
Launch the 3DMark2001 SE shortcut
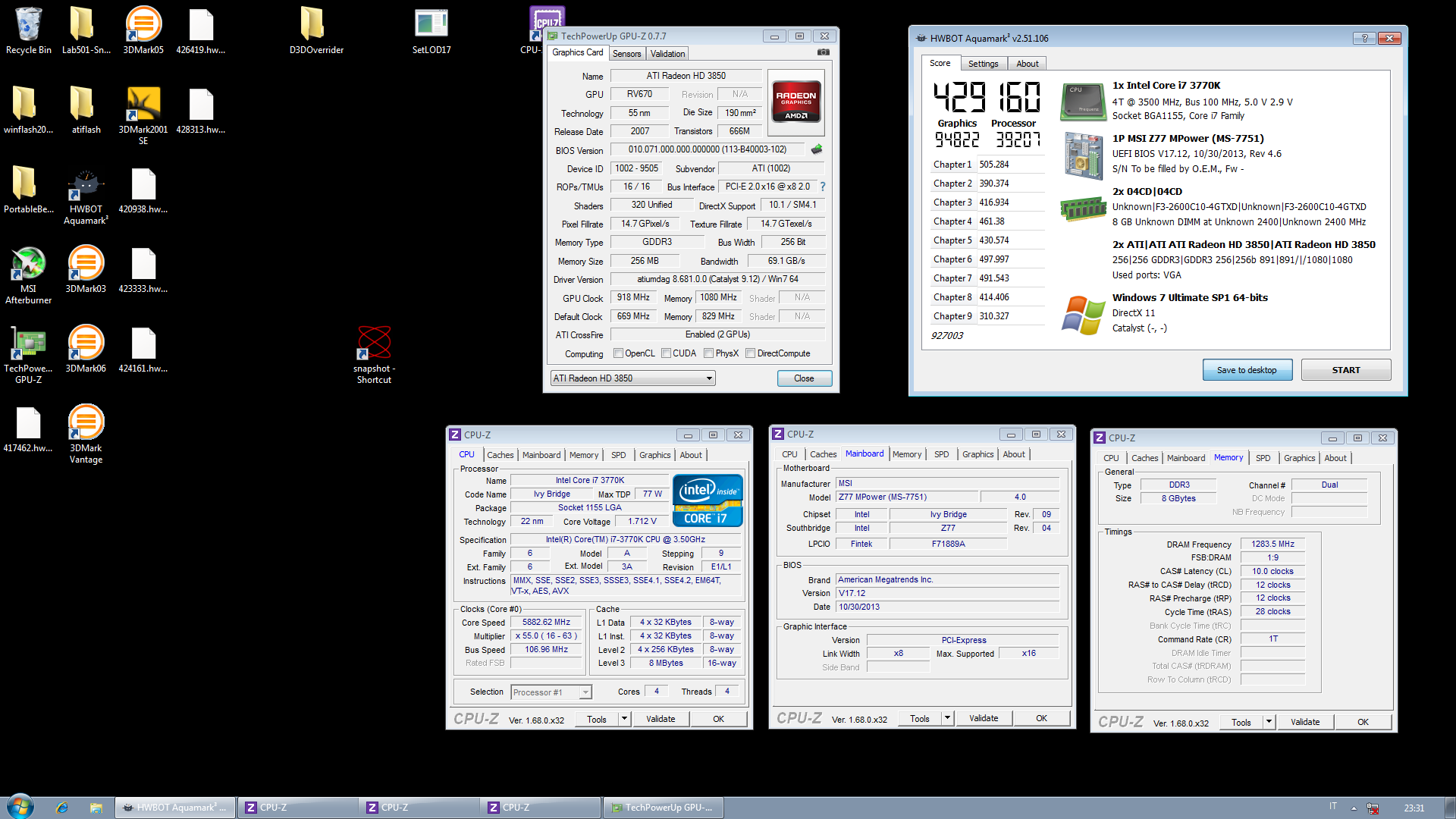143,115
